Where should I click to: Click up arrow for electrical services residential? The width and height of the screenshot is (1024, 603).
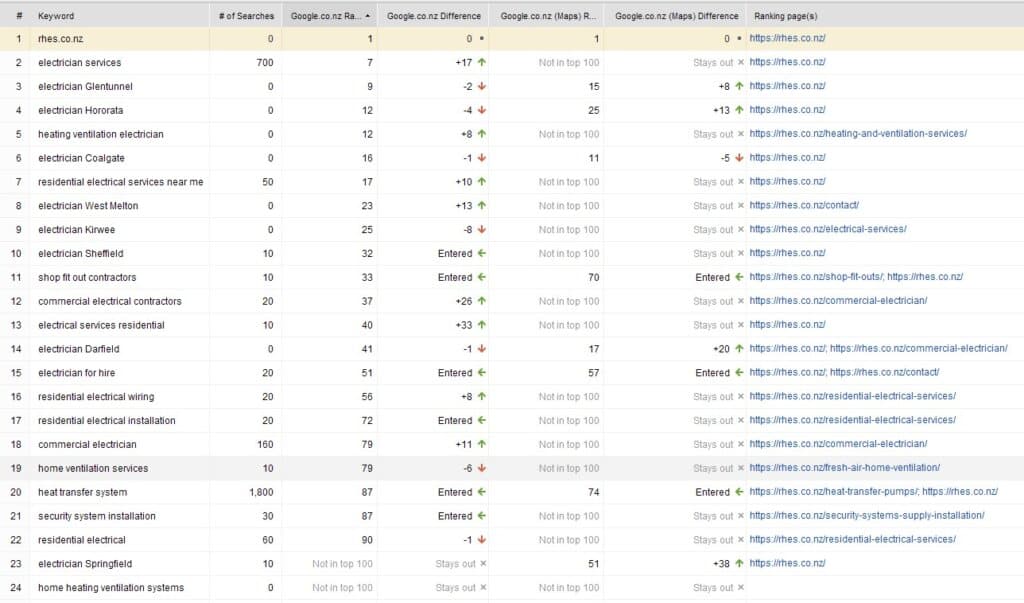(482, 325)
